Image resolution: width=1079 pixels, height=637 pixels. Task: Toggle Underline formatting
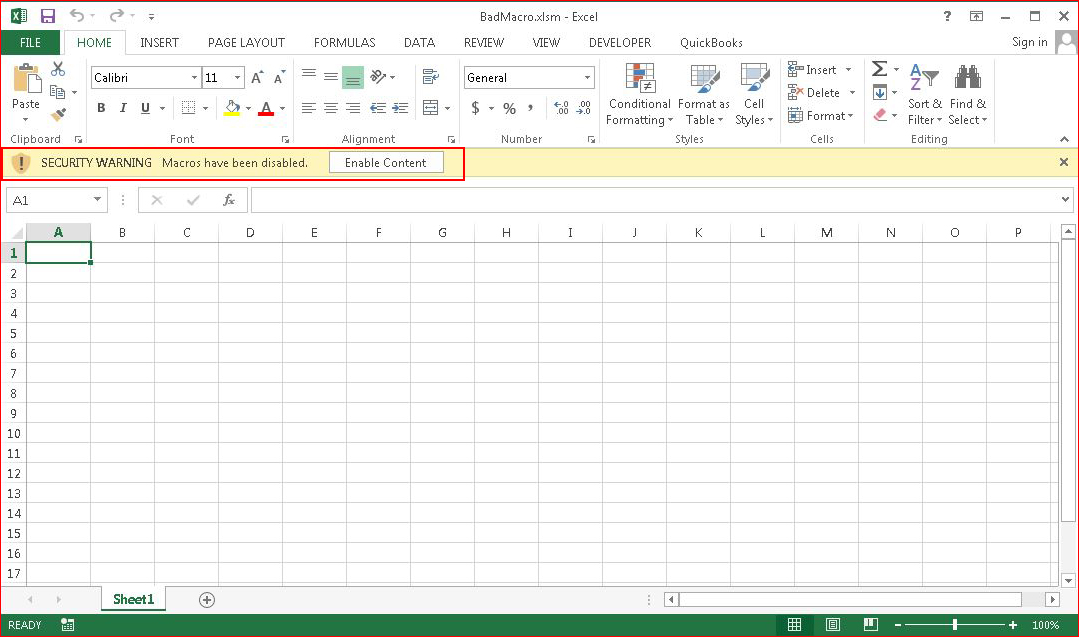click(x=145, y=107)
